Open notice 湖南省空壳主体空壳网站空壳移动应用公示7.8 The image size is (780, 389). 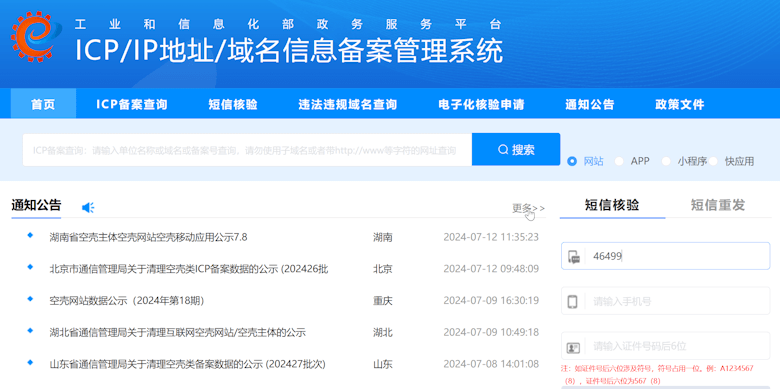point(148,237)
